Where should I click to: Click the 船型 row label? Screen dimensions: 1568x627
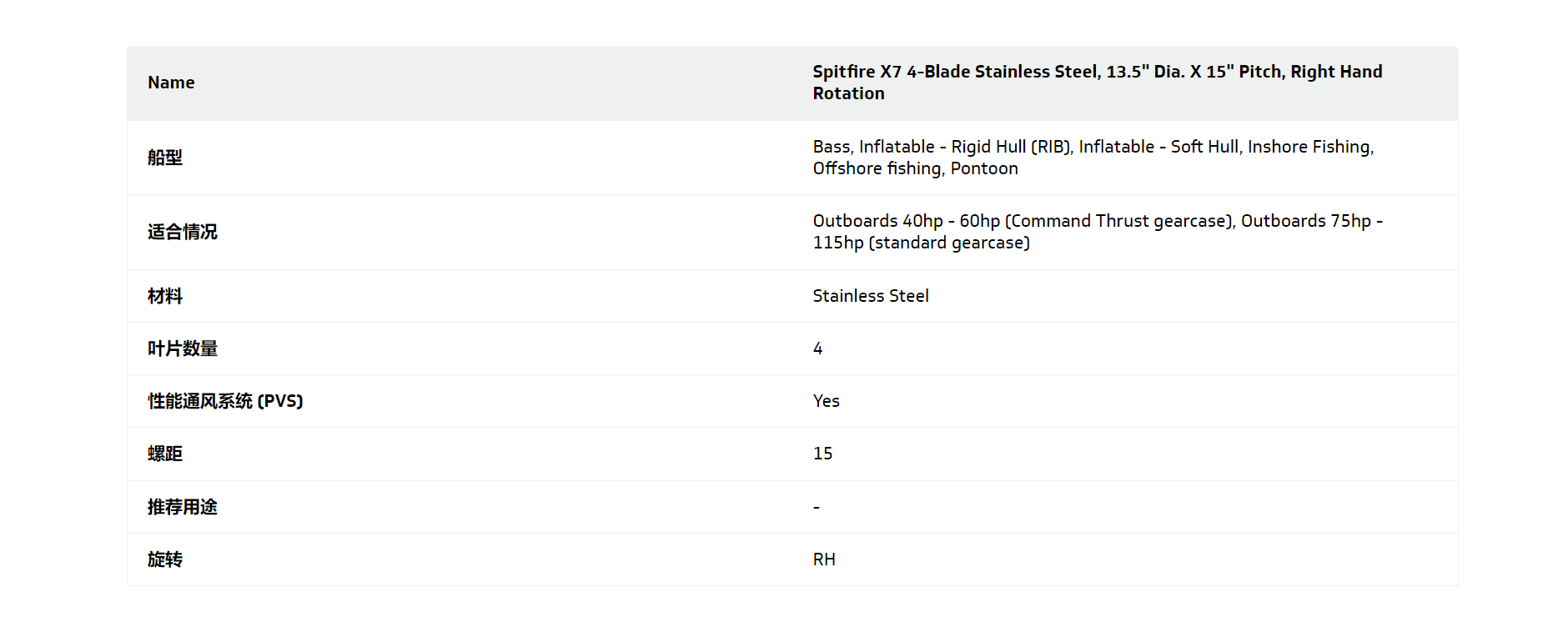[165, 158]
